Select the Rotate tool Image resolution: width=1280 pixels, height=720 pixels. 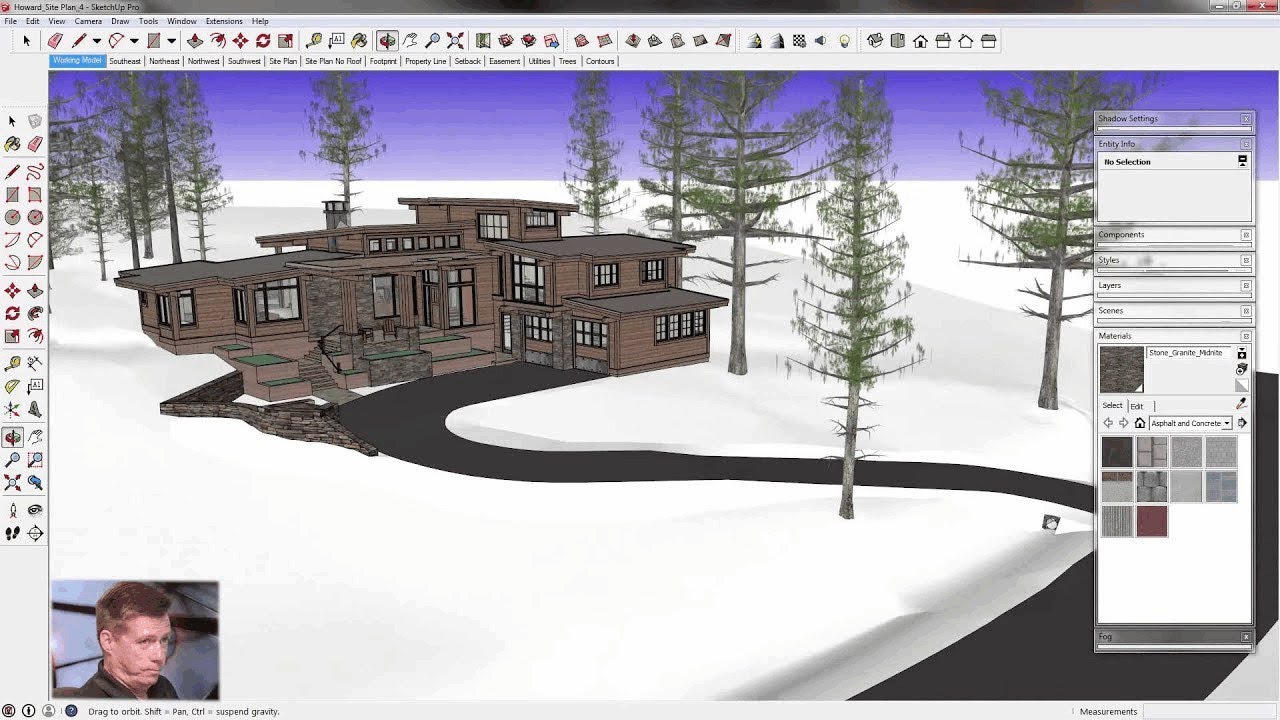pyautogui.click(x=12, y=312)
